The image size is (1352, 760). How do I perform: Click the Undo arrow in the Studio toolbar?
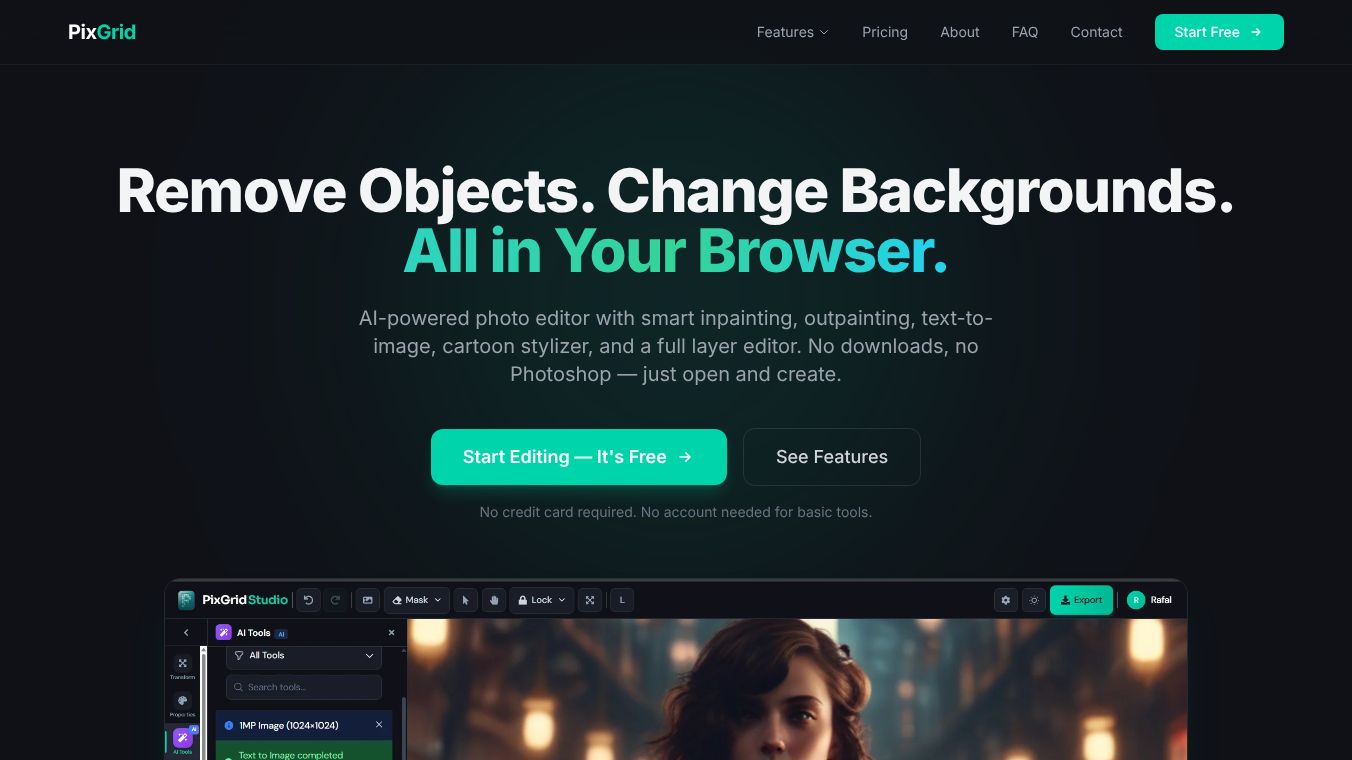309,600
